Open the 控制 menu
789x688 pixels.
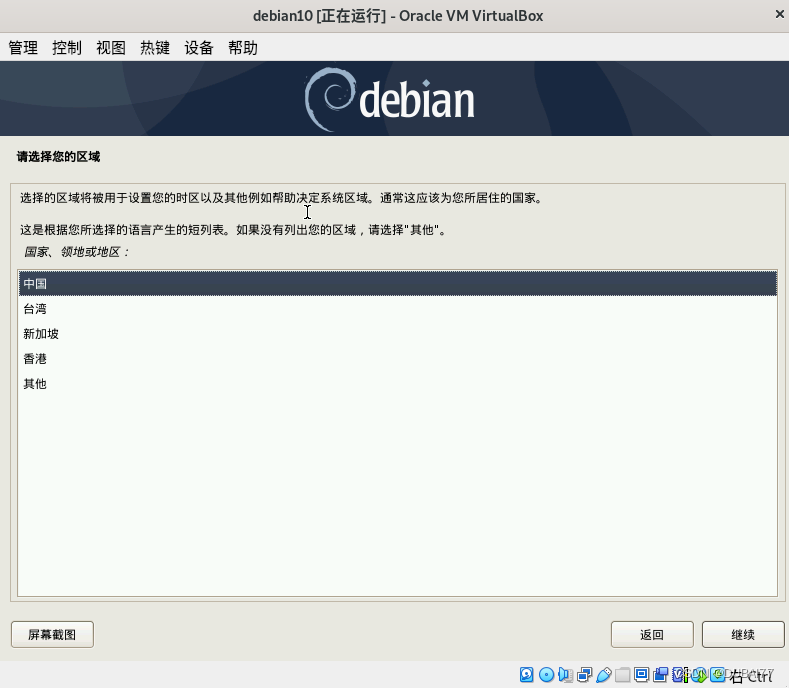tap(67, 48)
